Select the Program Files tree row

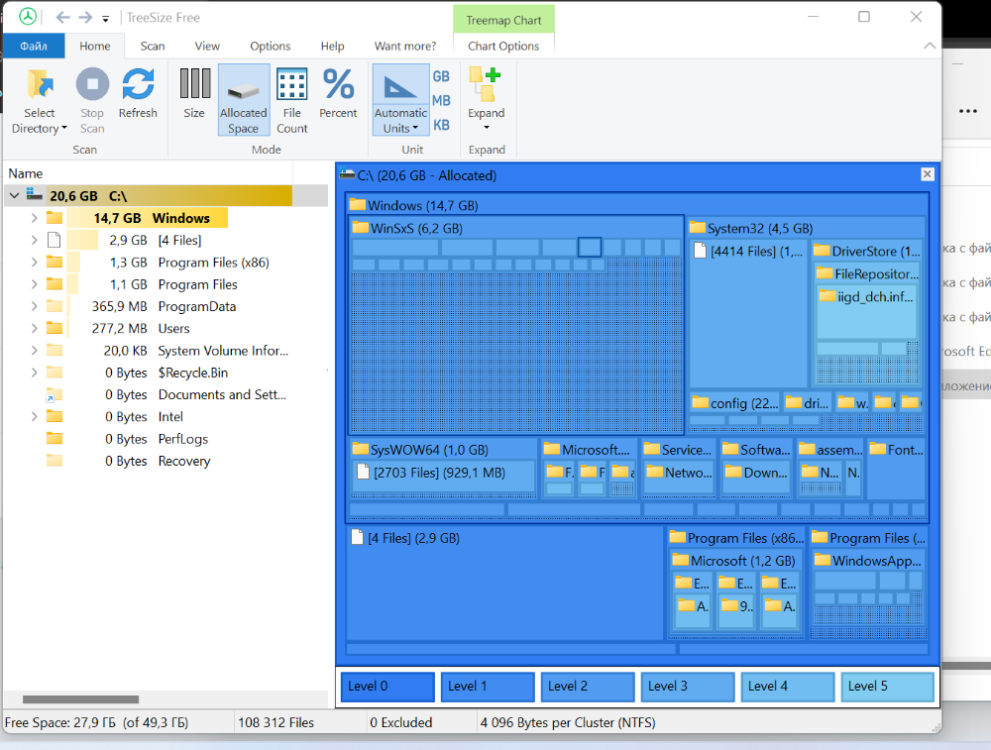coord(167,284)
